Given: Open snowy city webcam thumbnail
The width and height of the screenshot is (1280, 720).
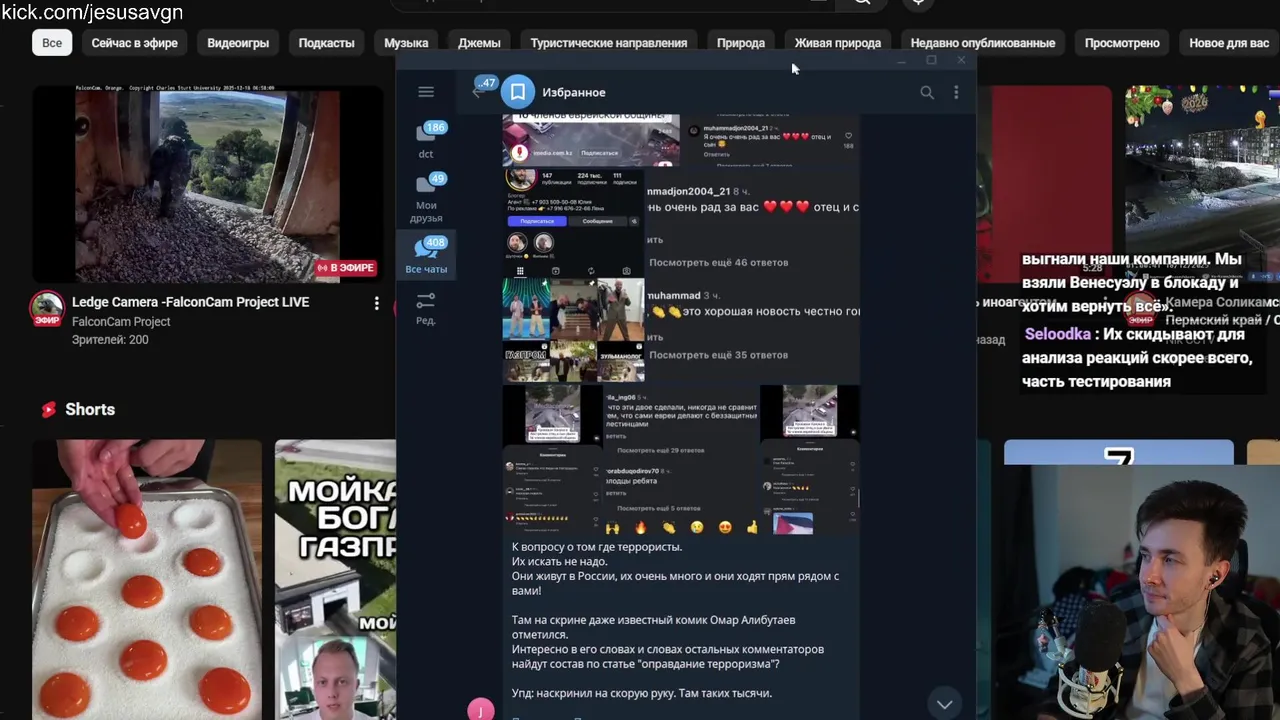Looking at the screenshot, I should point(1202,184).
